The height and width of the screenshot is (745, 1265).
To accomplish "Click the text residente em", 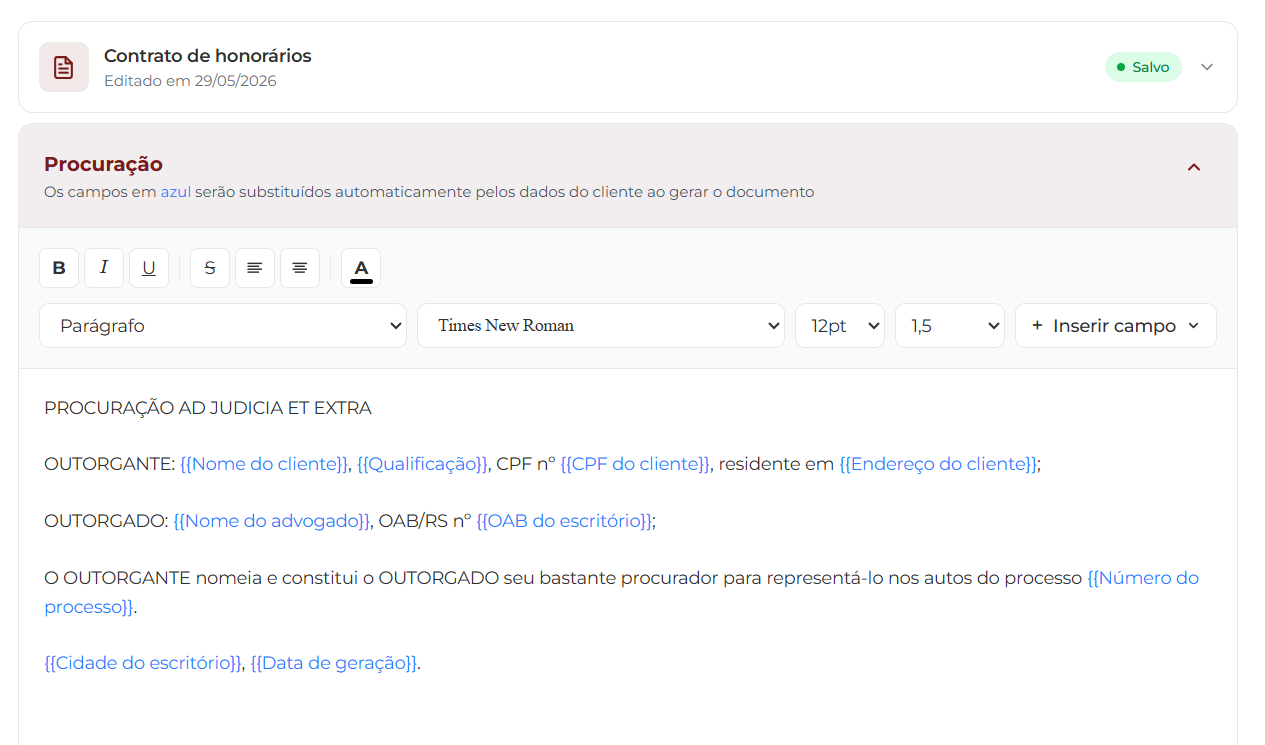I will point(776,464).
